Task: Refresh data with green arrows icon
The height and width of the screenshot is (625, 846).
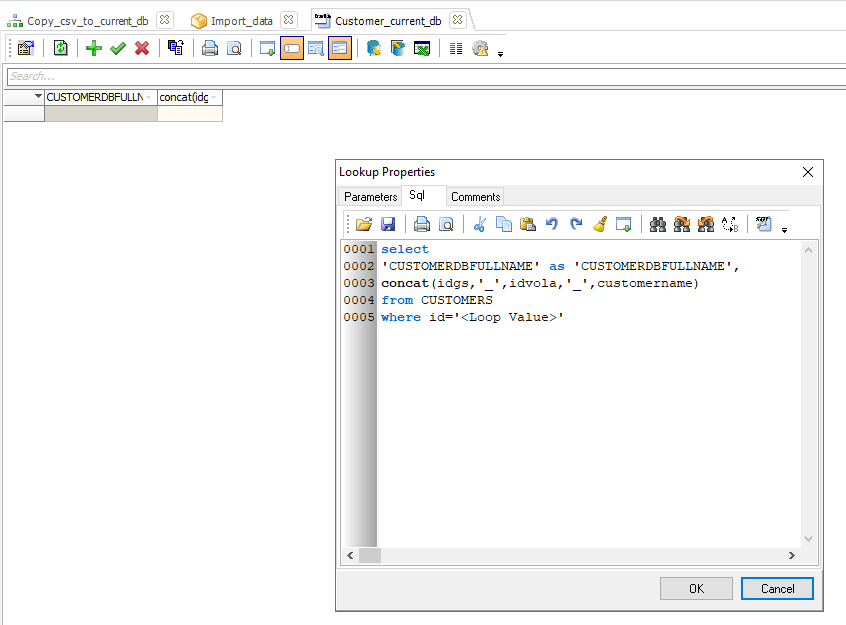Action: coord(60,49)
